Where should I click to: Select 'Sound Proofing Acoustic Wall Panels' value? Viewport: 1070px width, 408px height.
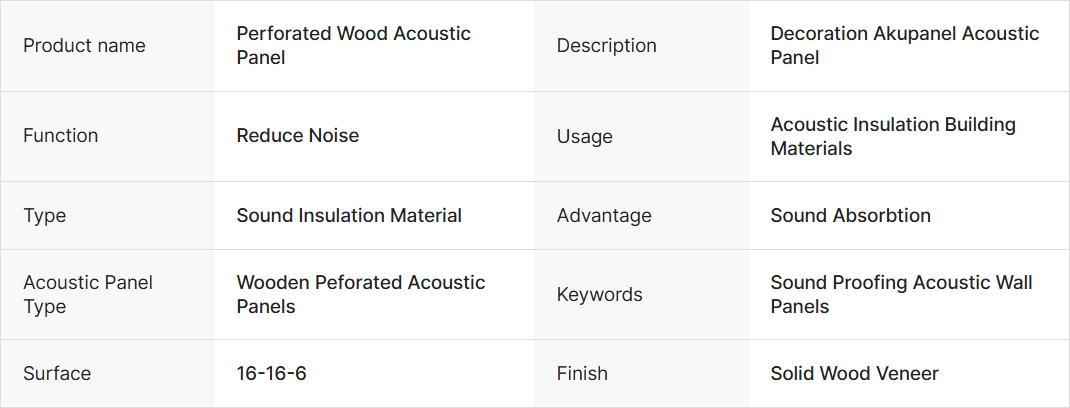(x=901, y=295)
